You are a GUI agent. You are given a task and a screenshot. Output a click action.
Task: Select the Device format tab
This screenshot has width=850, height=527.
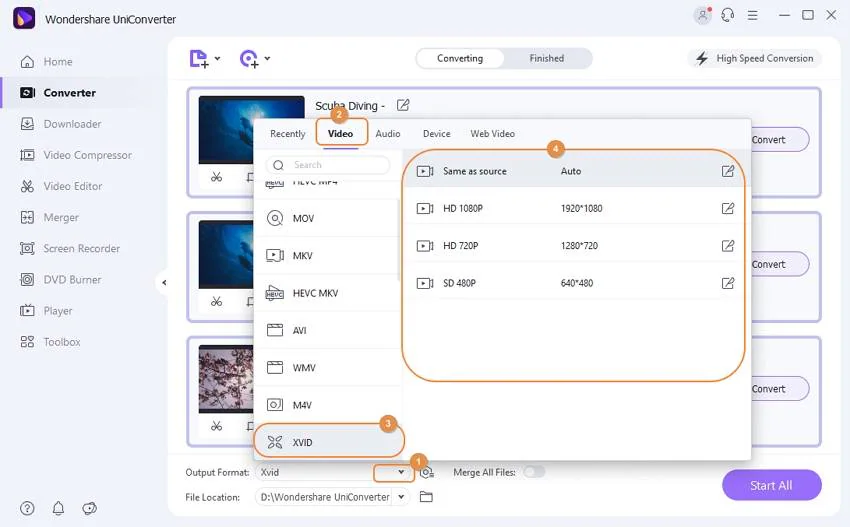[436, 134]
